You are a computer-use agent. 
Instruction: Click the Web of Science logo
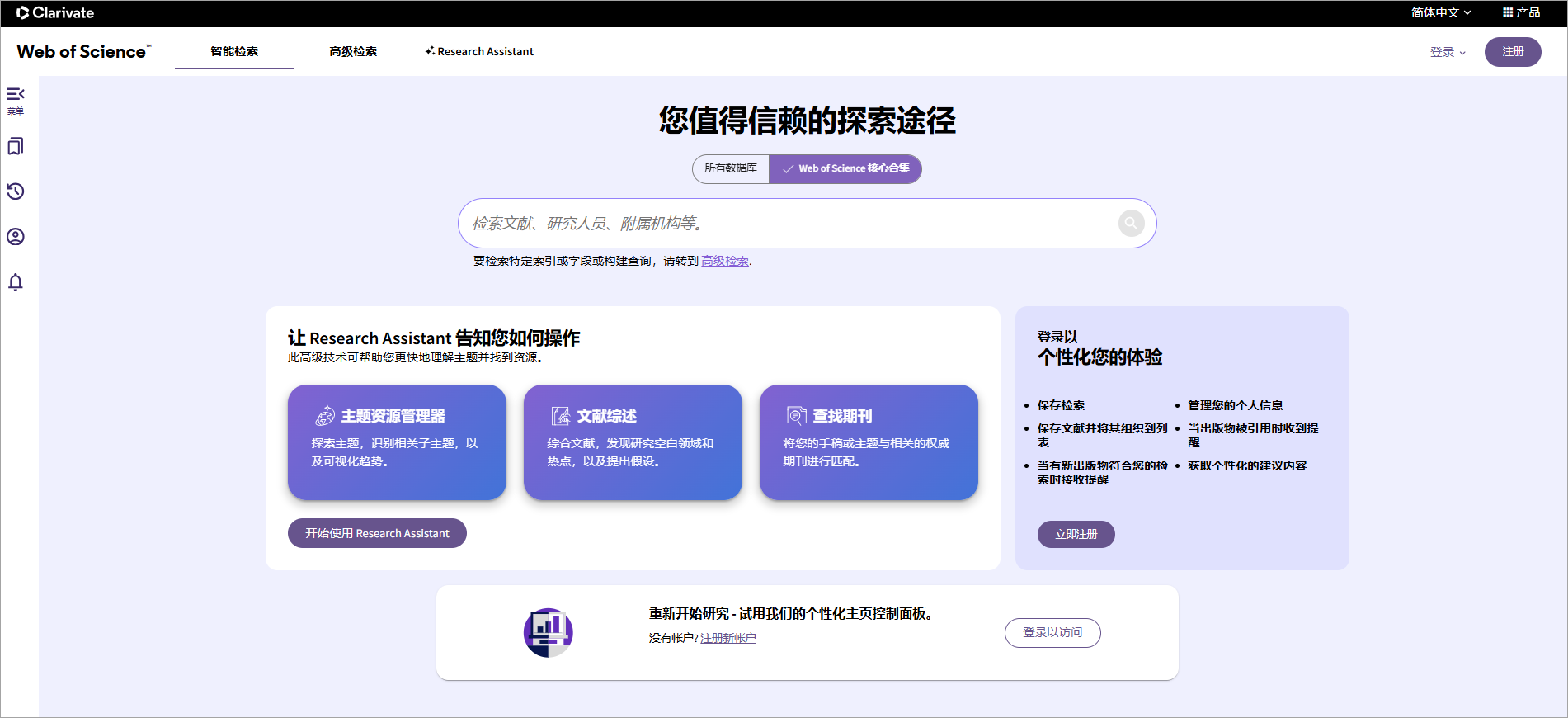click(x=84, y=51)
